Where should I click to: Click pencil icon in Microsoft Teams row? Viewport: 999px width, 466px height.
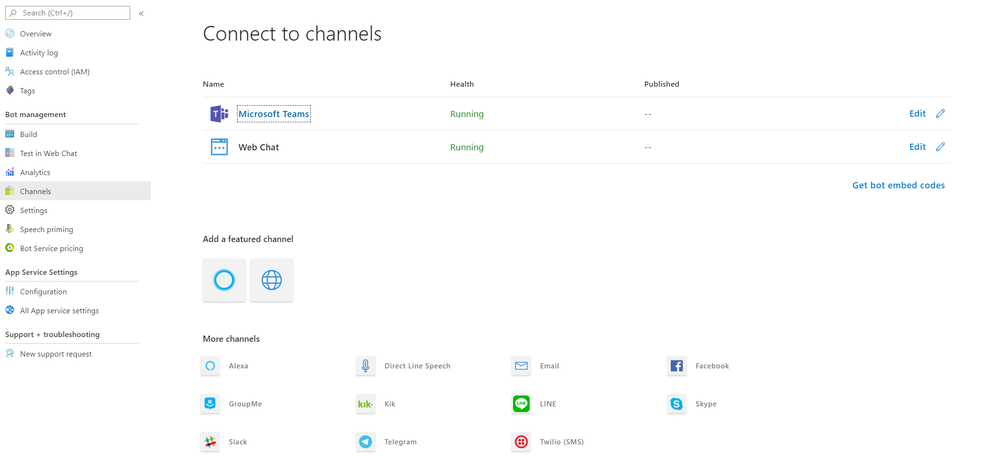[x=940, y=114]
